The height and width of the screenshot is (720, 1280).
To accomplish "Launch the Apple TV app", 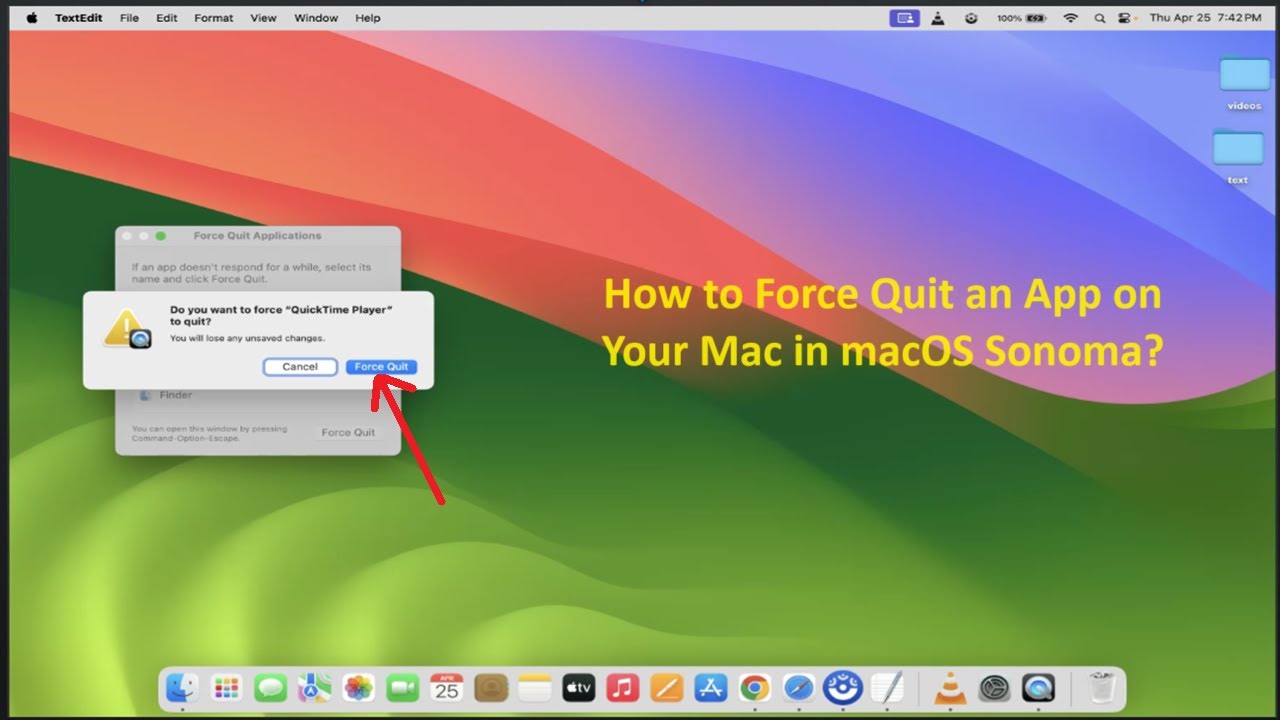I will (579, 688).
